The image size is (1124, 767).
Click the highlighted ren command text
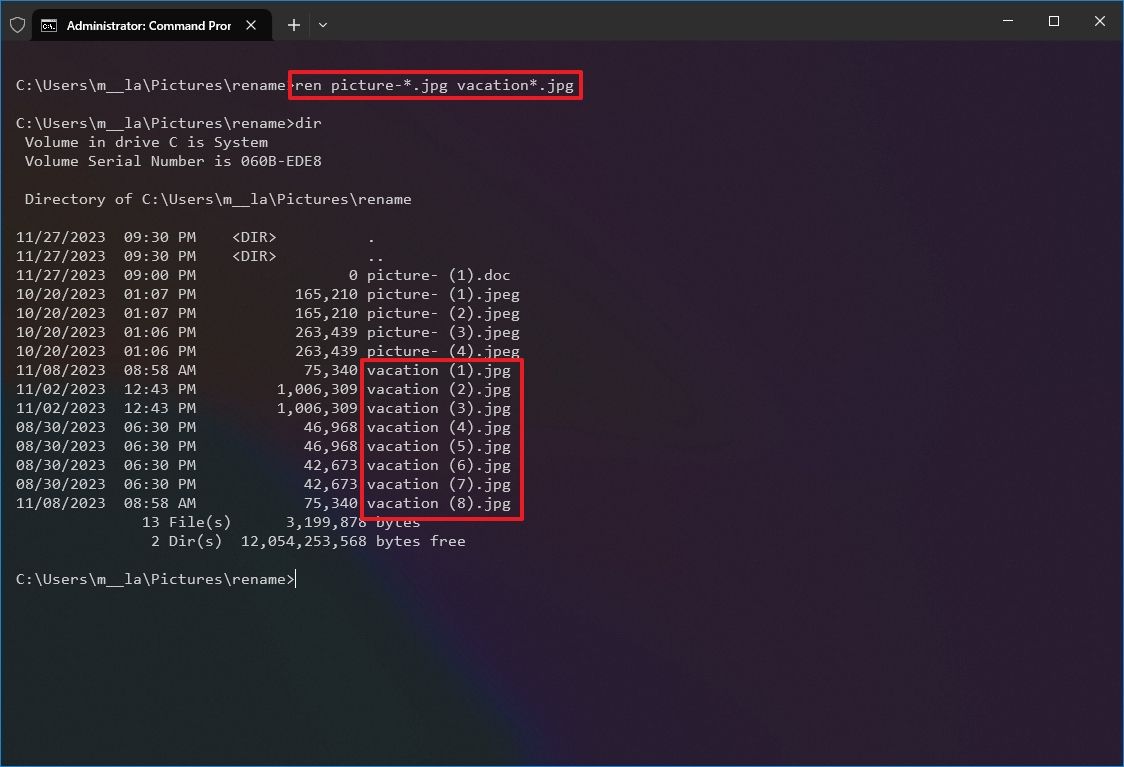click(434, 85)
